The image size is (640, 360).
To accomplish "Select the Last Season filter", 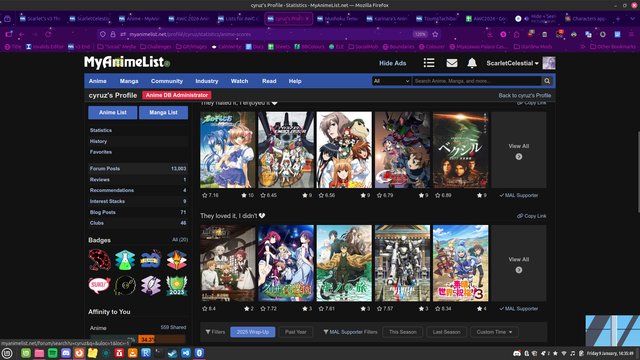I will pyautogui.click(x=446, y=332).
